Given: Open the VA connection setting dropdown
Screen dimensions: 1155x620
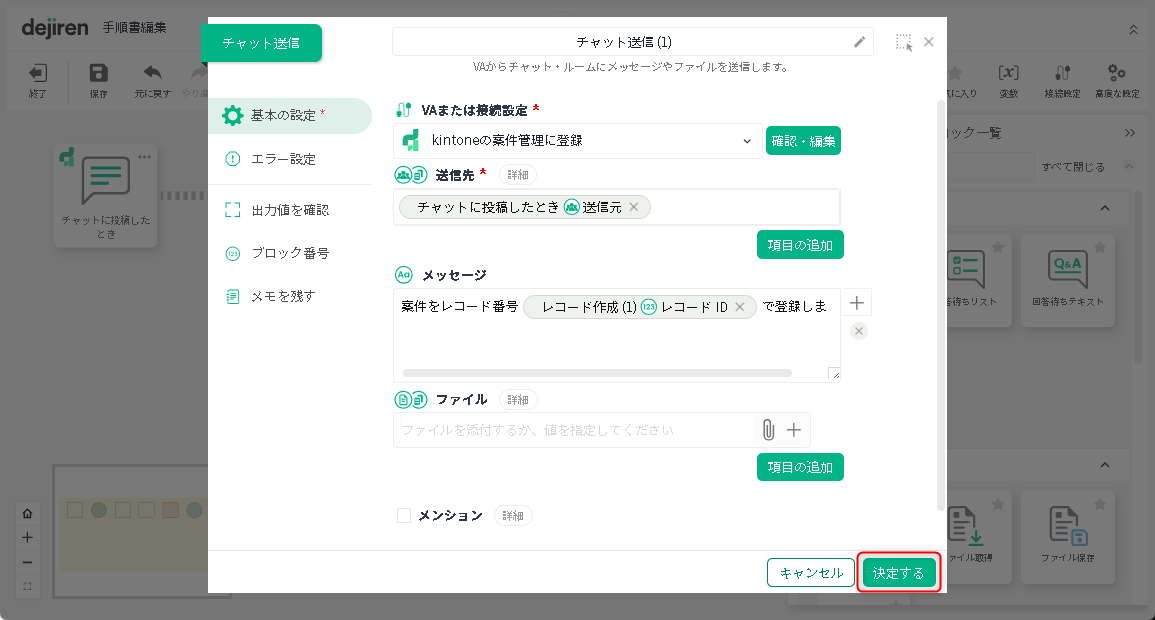Looking at the screenshot, I should click(x=579, y=141).
